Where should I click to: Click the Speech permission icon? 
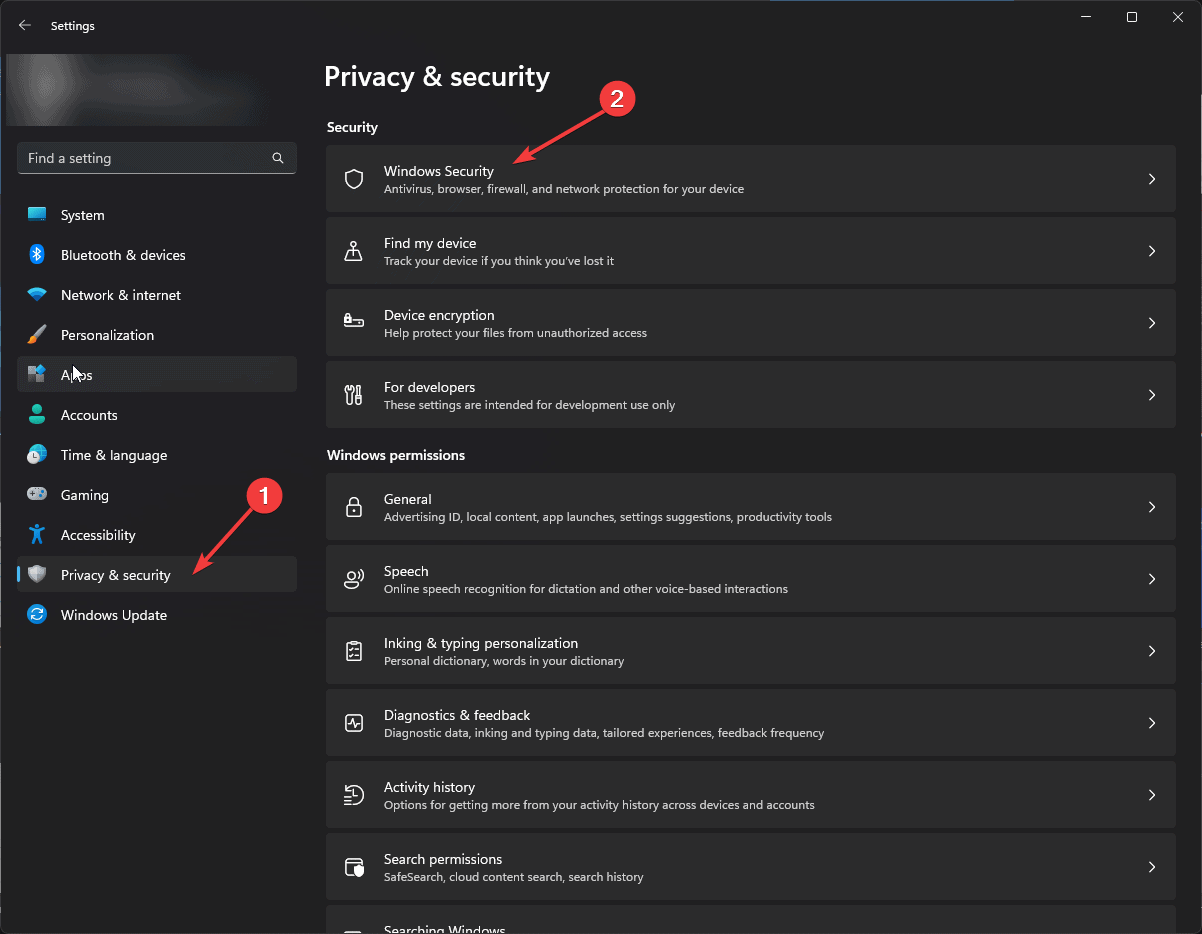[x=353, y=578]
